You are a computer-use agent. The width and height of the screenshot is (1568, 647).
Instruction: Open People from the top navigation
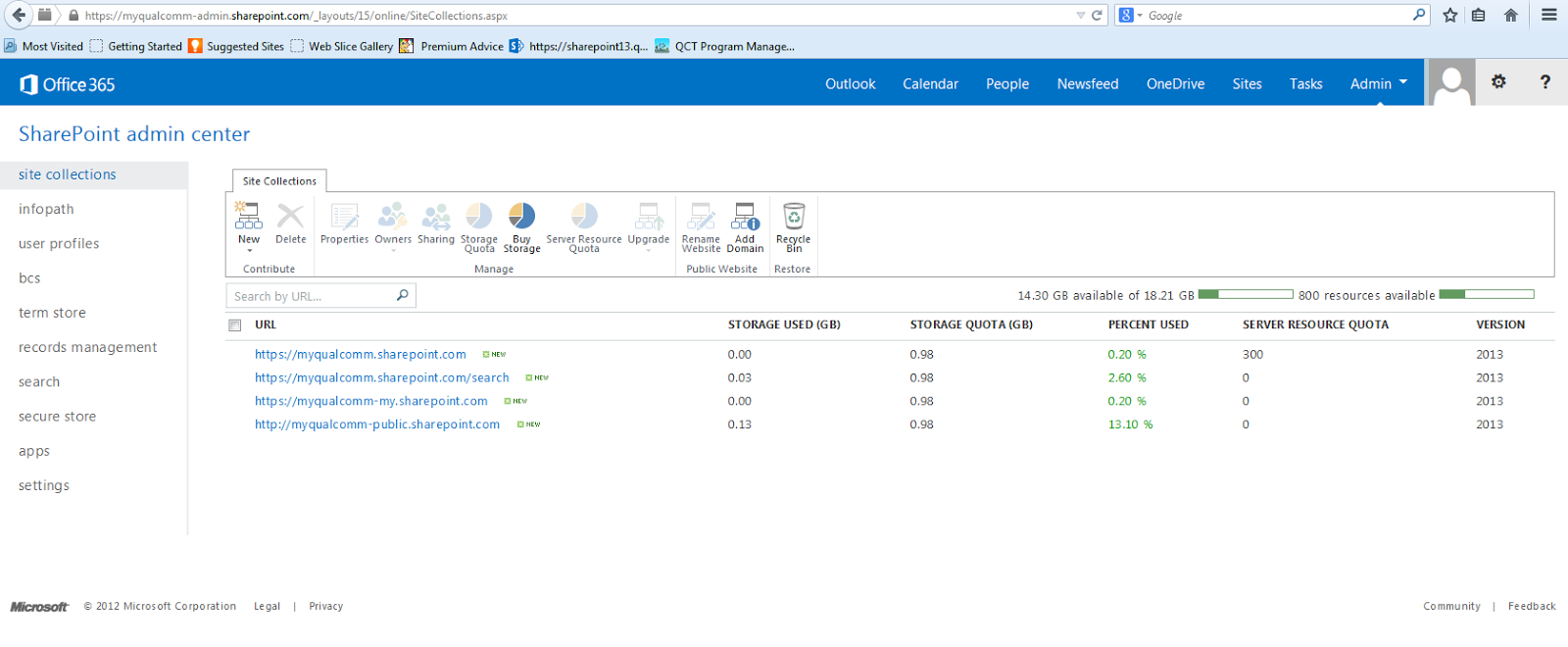[x=1007, y=84]
